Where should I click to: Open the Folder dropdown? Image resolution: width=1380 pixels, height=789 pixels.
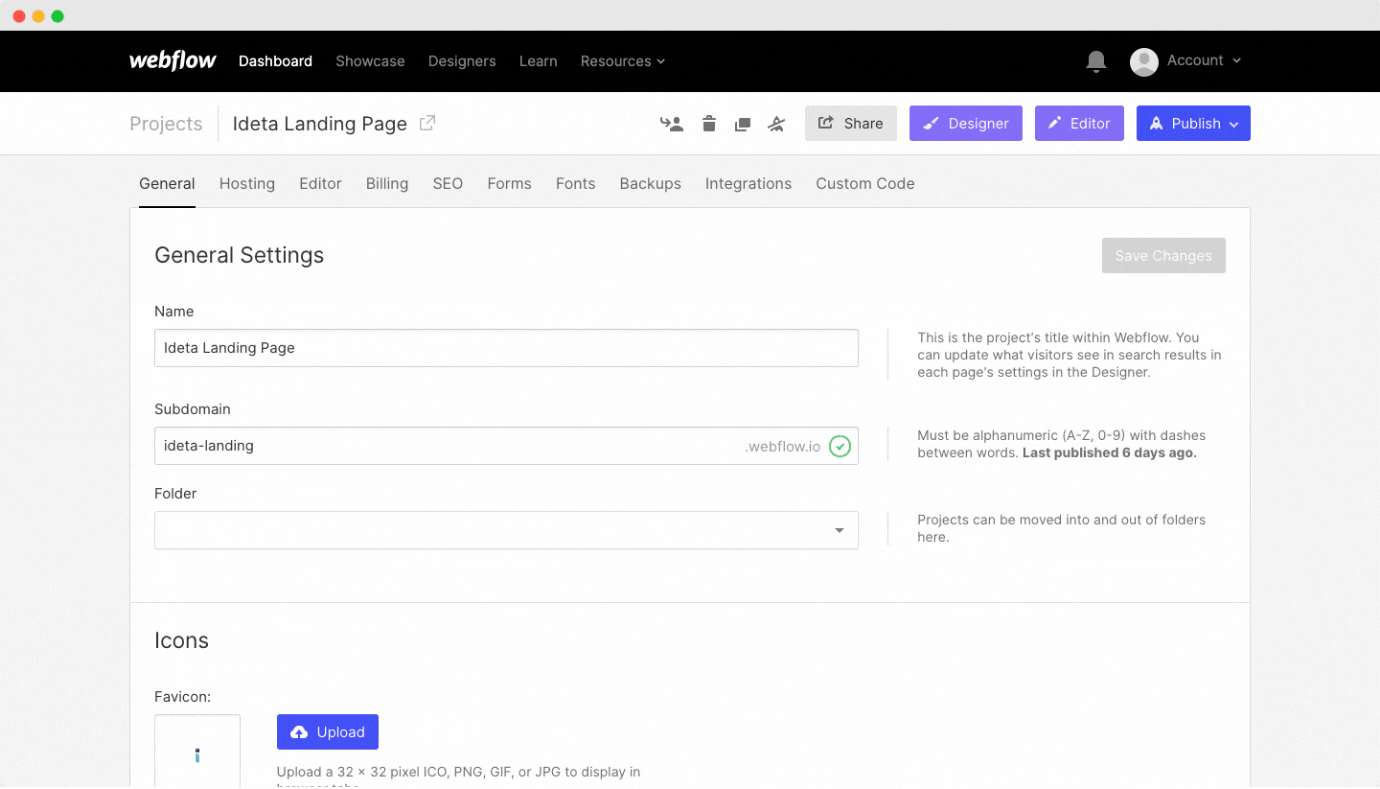(x=506, y=530)
